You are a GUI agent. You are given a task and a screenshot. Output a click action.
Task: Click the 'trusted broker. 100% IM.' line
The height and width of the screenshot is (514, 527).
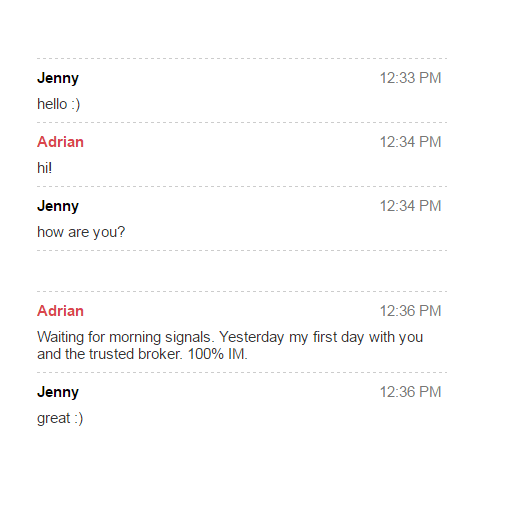142,354
